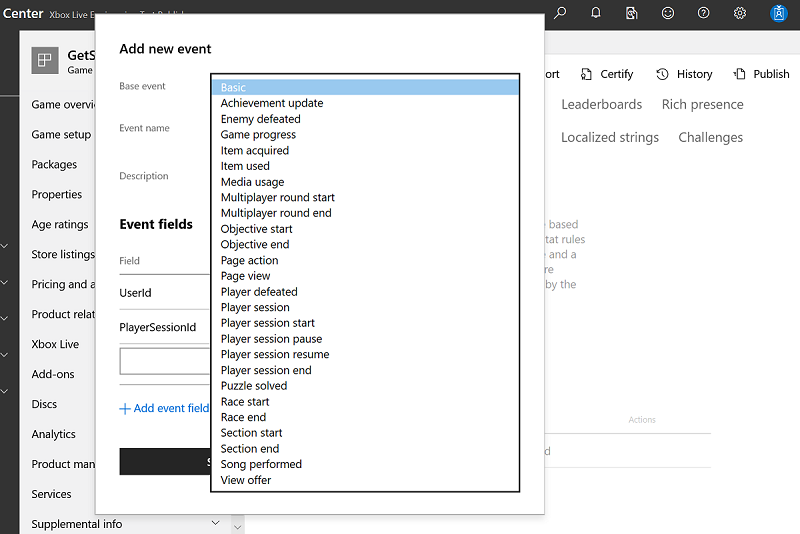Pick Race start option
Image resolution: width=800 pixels, height=534 pixels.
(365, 401)
